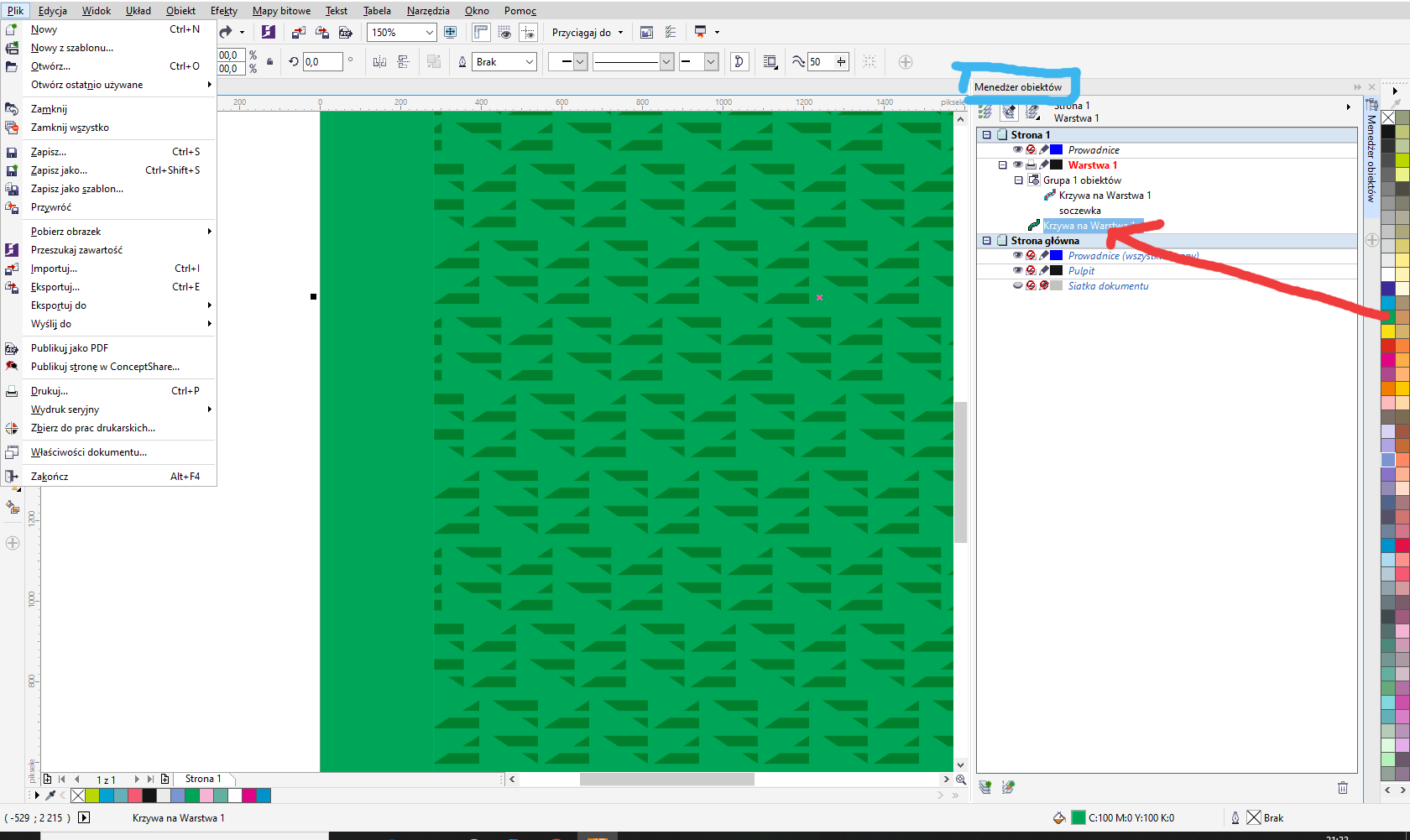
Task: Click the lock ratio padlock icon
Action: tap(269, 62)
